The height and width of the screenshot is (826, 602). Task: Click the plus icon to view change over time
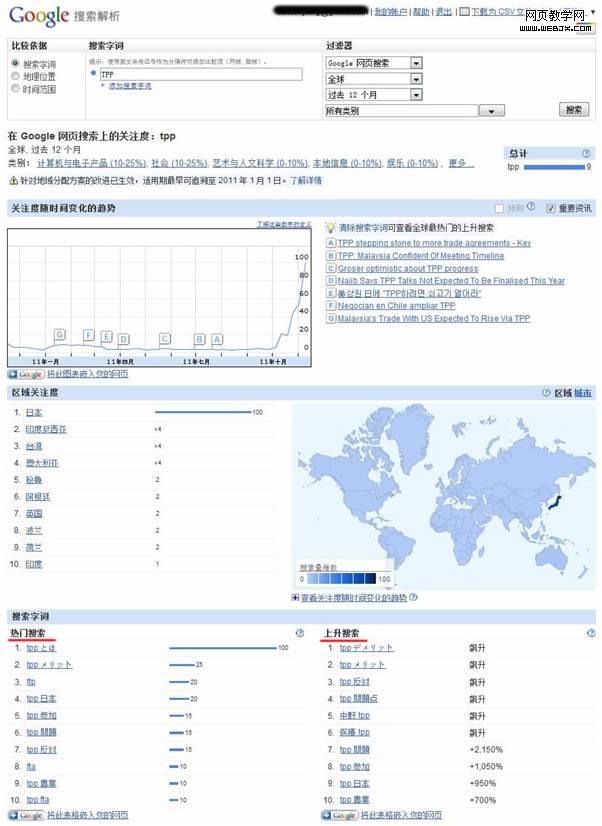pos(295,597)
